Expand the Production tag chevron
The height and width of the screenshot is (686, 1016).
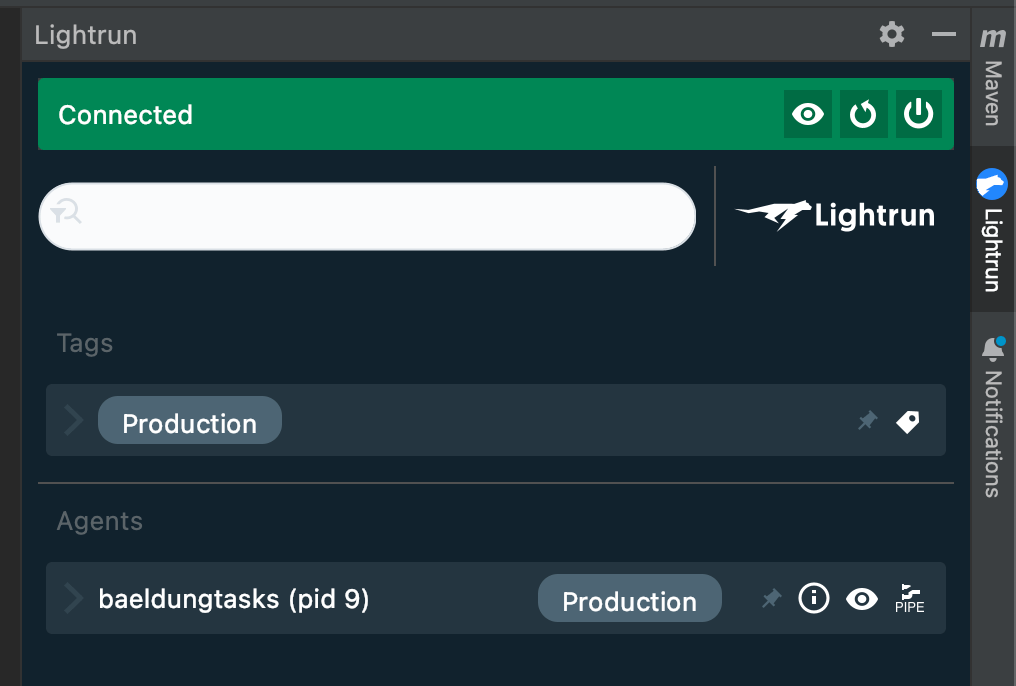point(73,420)
